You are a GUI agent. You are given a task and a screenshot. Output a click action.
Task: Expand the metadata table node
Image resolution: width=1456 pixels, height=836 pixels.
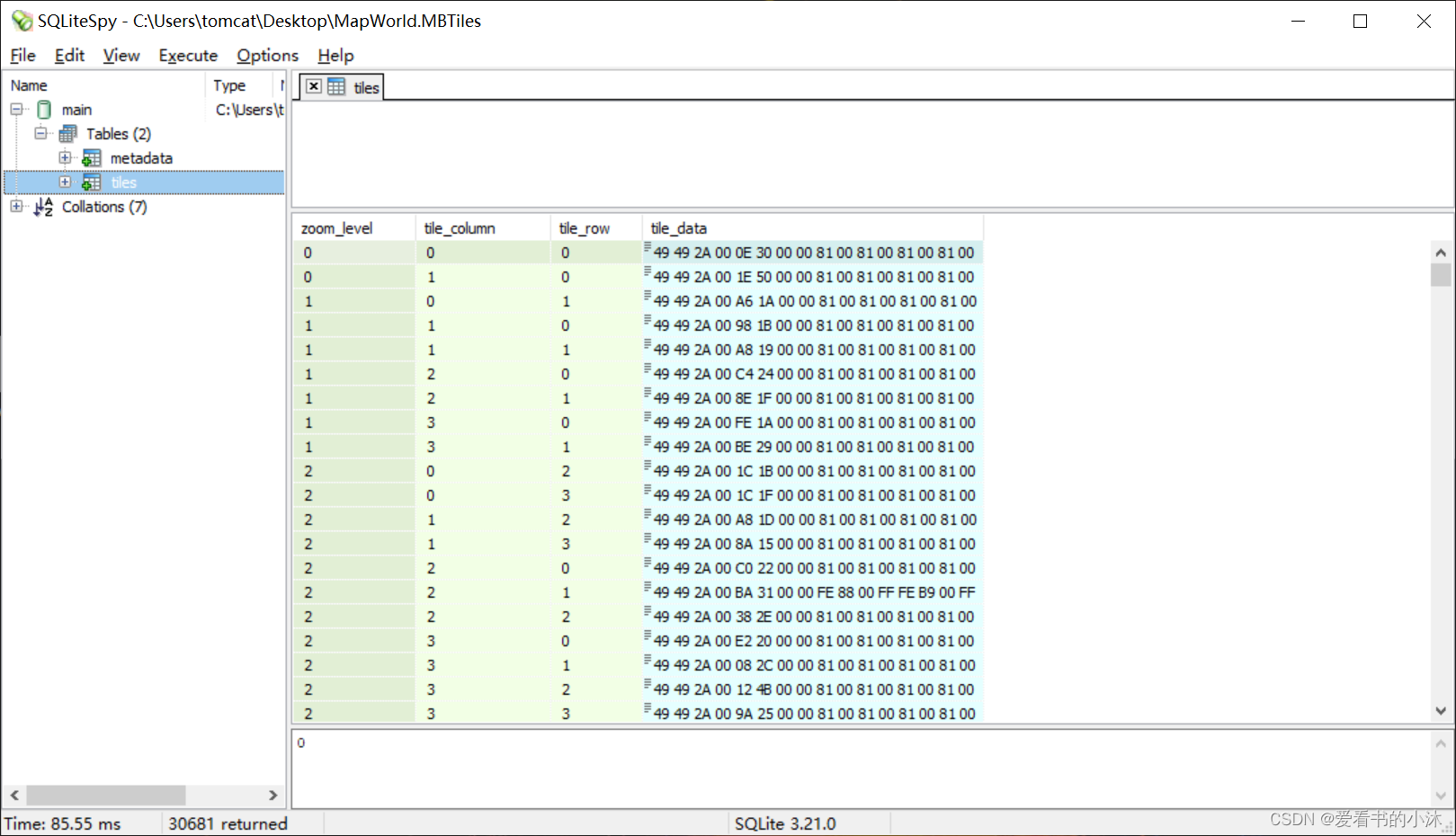click(x=65, y=158)
